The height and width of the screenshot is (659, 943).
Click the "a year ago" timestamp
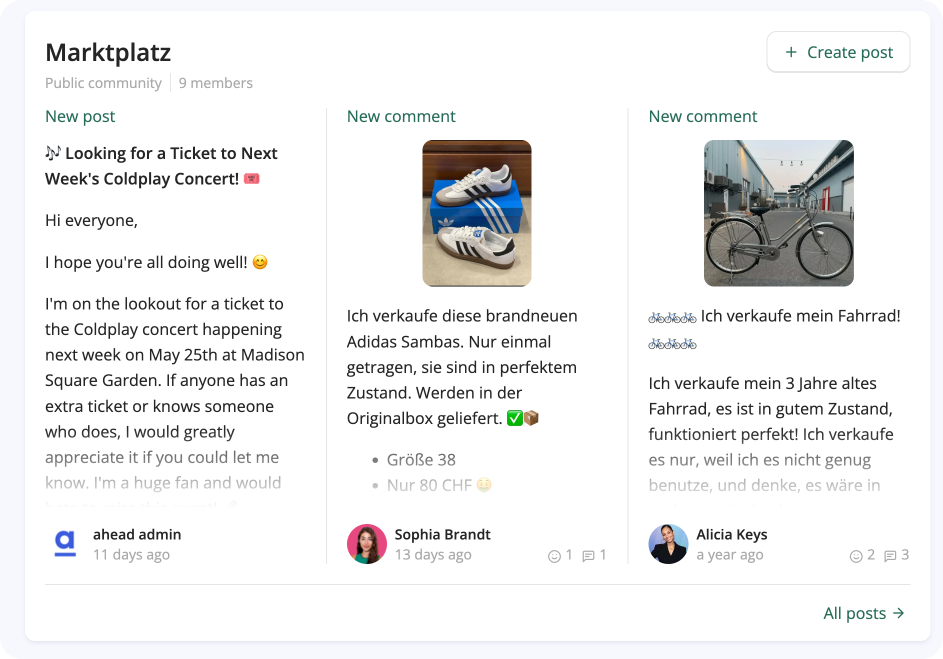(730, 554)
